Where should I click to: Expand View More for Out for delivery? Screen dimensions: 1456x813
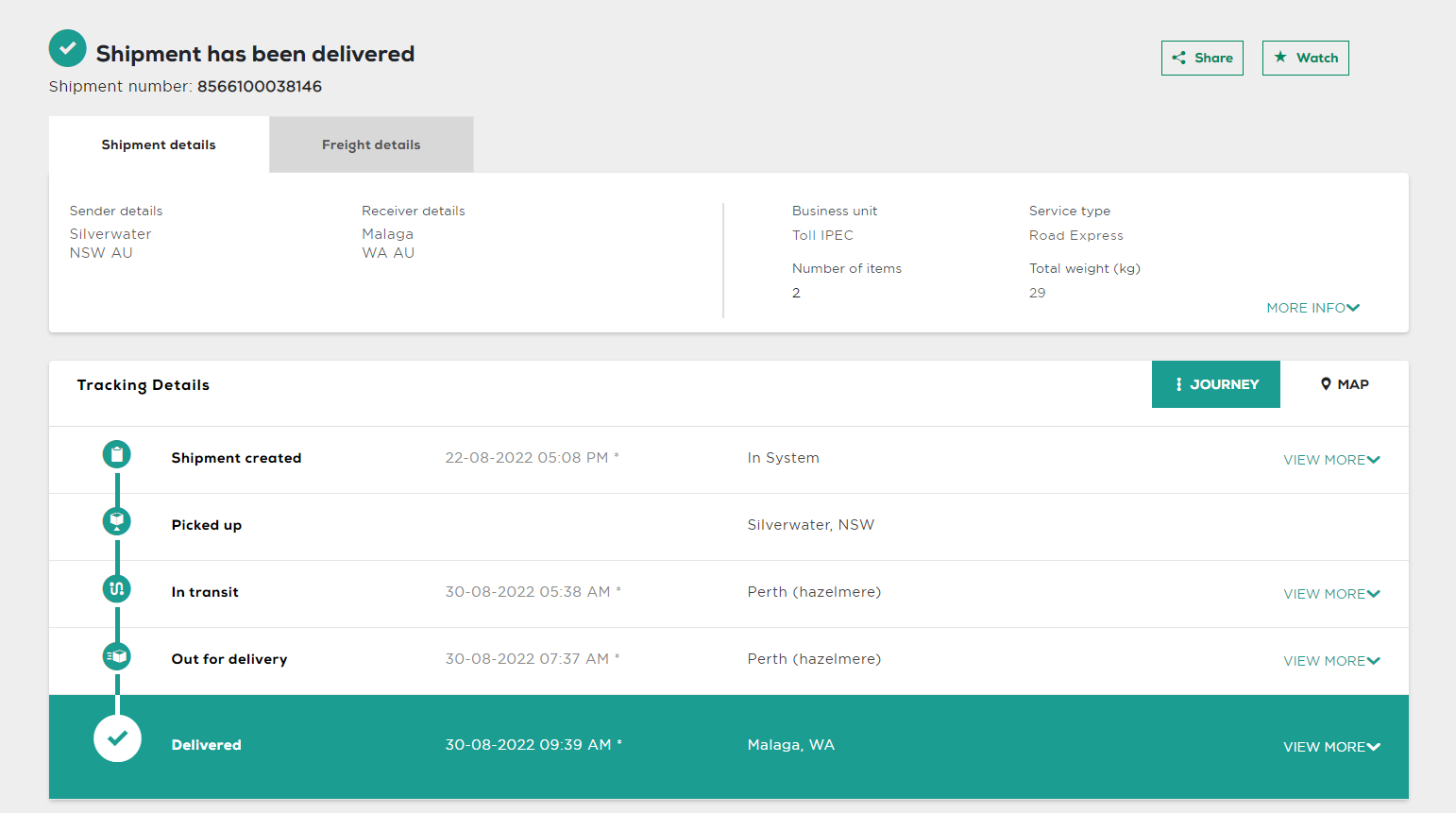click(x=1331, y=661)
